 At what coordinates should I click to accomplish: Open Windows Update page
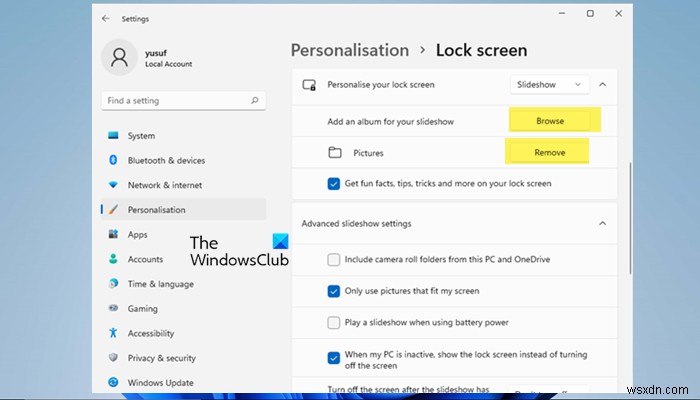point(183,383)
